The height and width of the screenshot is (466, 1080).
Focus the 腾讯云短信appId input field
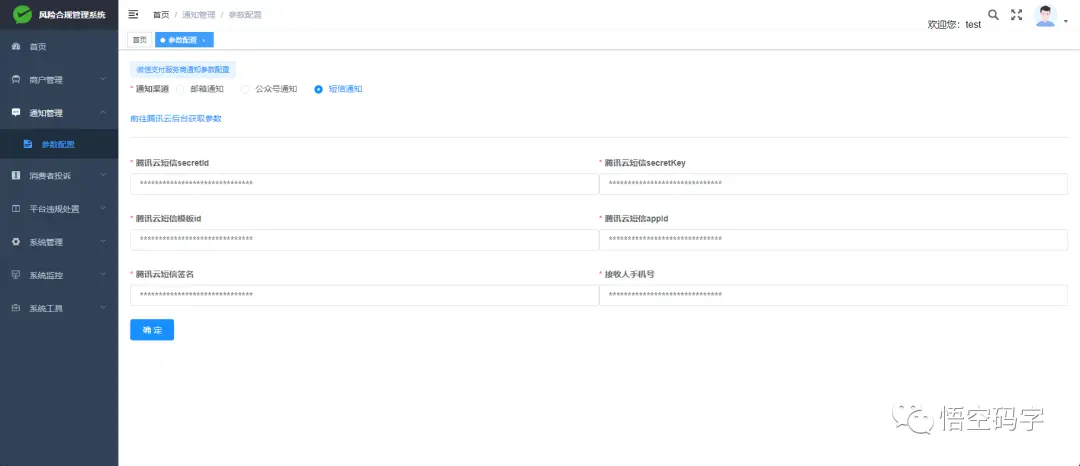click(833, 240)
